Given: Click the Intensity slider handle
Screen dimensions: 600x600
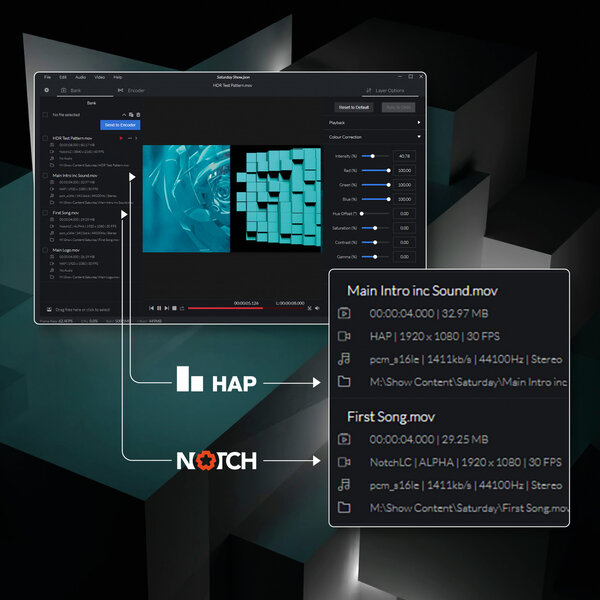Looking at the screenshot, I should pos(372,156).
